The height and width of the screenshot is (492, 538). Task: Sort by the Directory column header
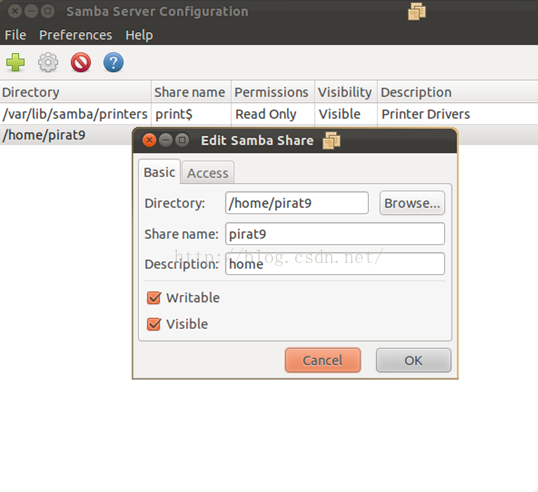click(x=75, y=92)
